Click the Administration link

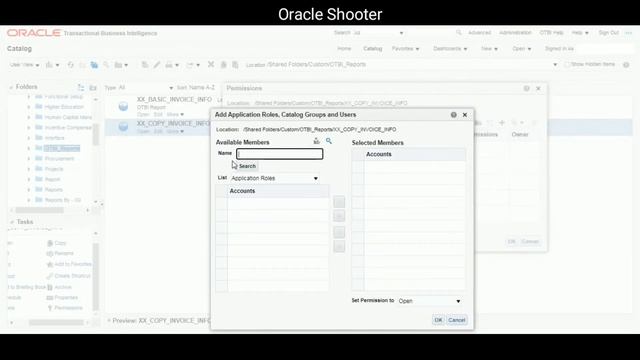(x=515, y=33)
